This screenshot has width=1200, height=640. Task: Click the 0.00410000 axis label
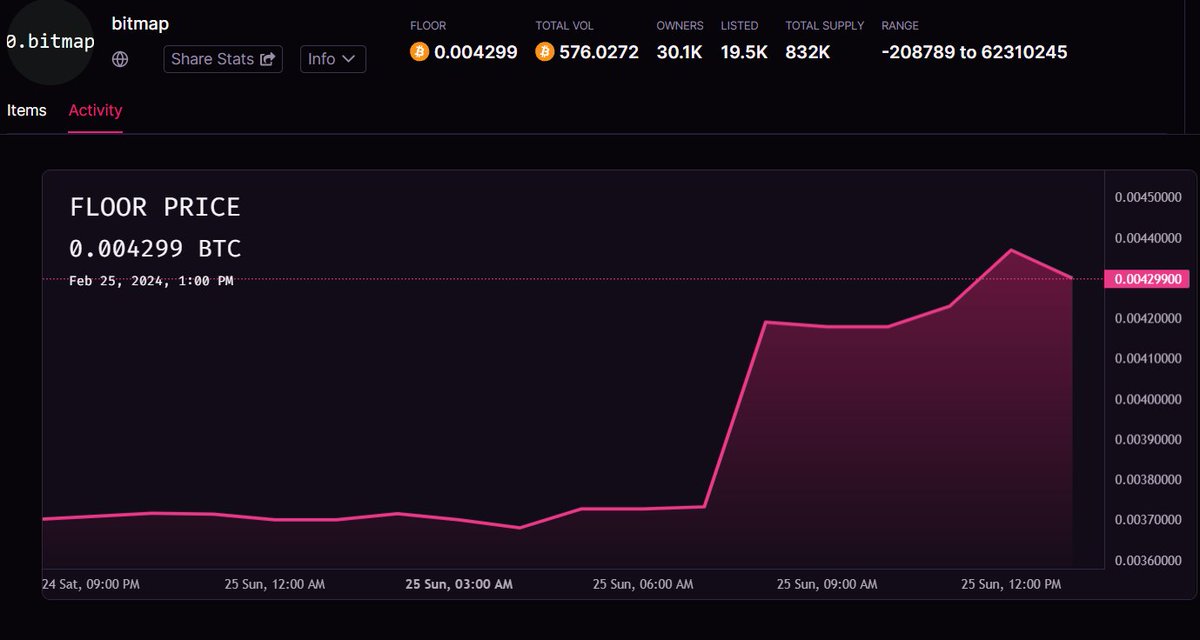point(1148,358)
